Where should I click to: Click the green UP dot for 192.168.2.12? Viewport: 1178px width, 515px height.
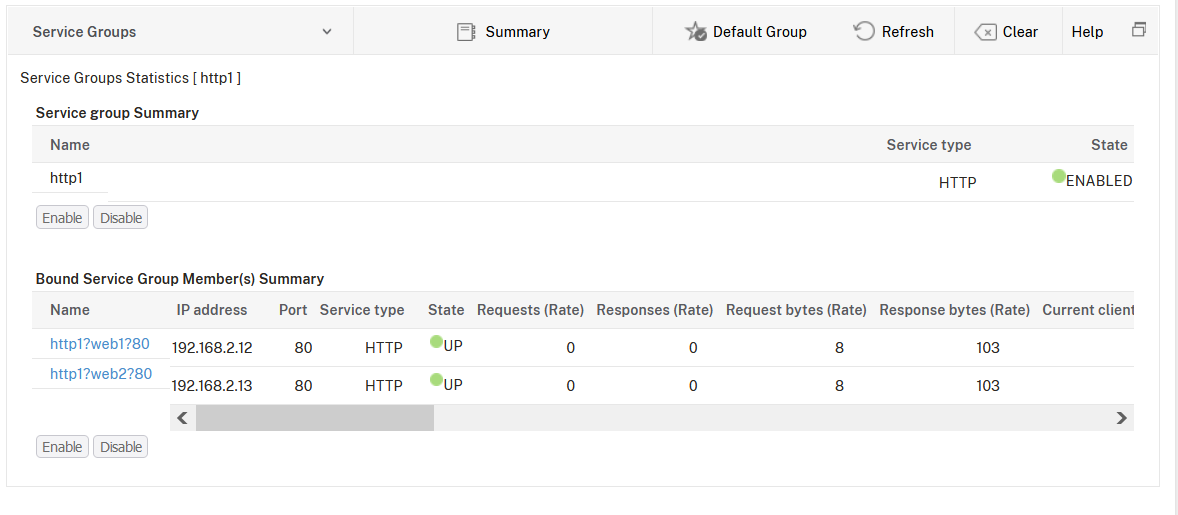pyautogui.click(x=436, y=342)
